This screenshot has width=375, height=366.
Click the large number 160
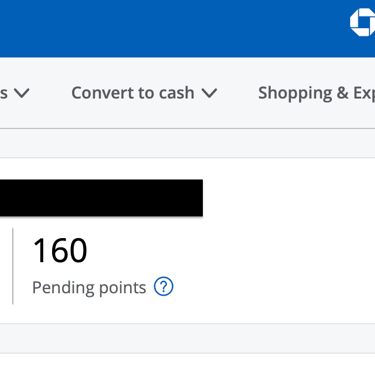[x=60, y=250]
